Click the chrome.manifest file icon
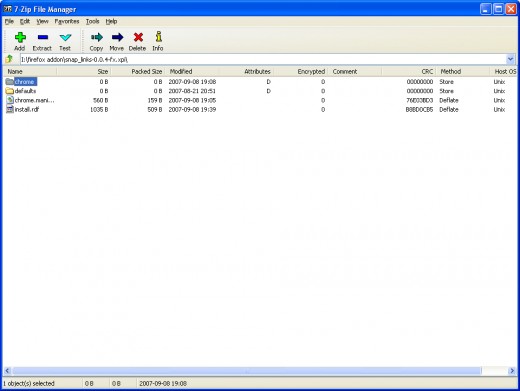This screenshot has width=520, height=391. point(10,100)
